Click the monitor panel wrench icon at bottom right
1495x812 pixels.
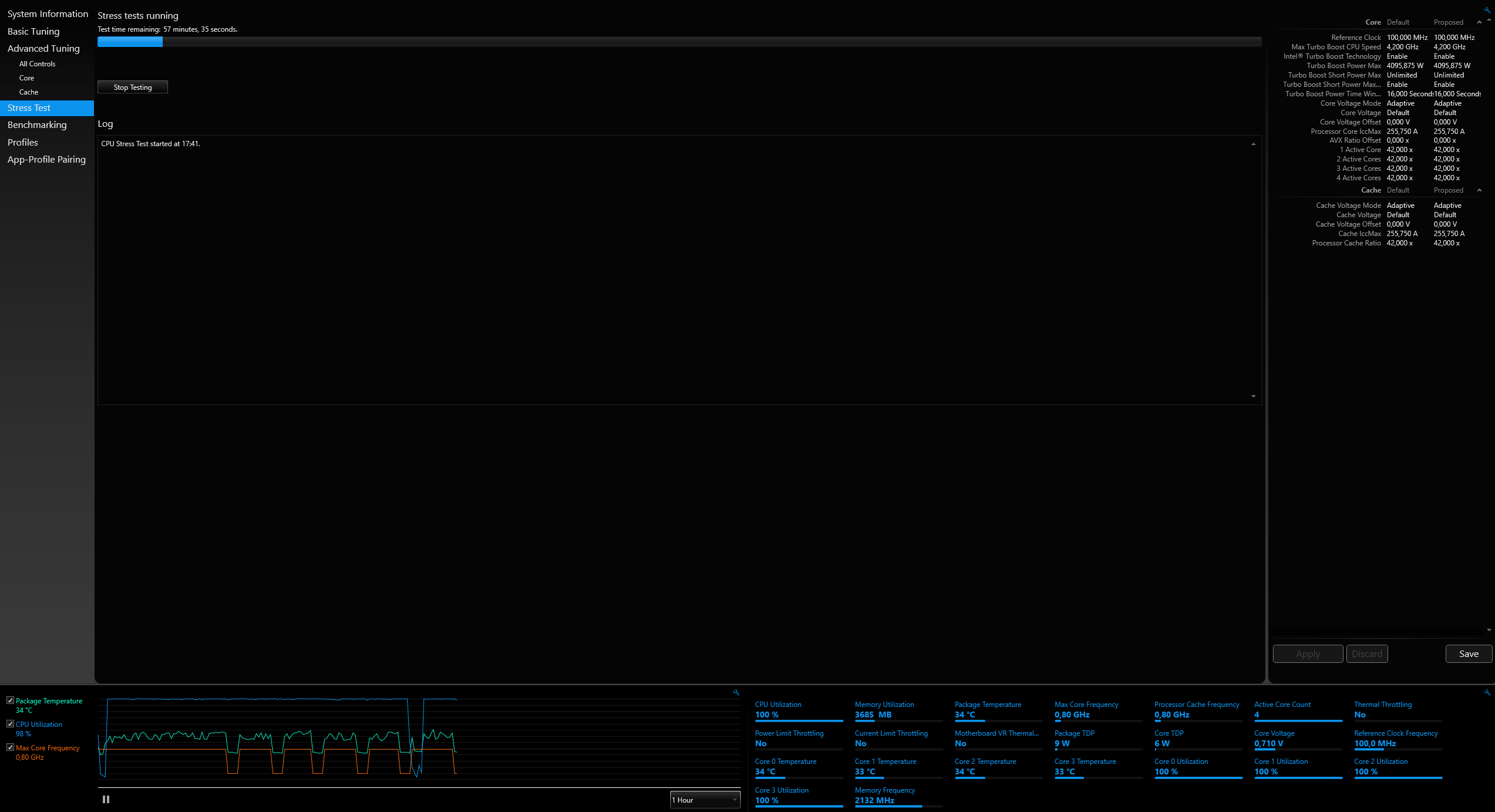click(1487, 692)
